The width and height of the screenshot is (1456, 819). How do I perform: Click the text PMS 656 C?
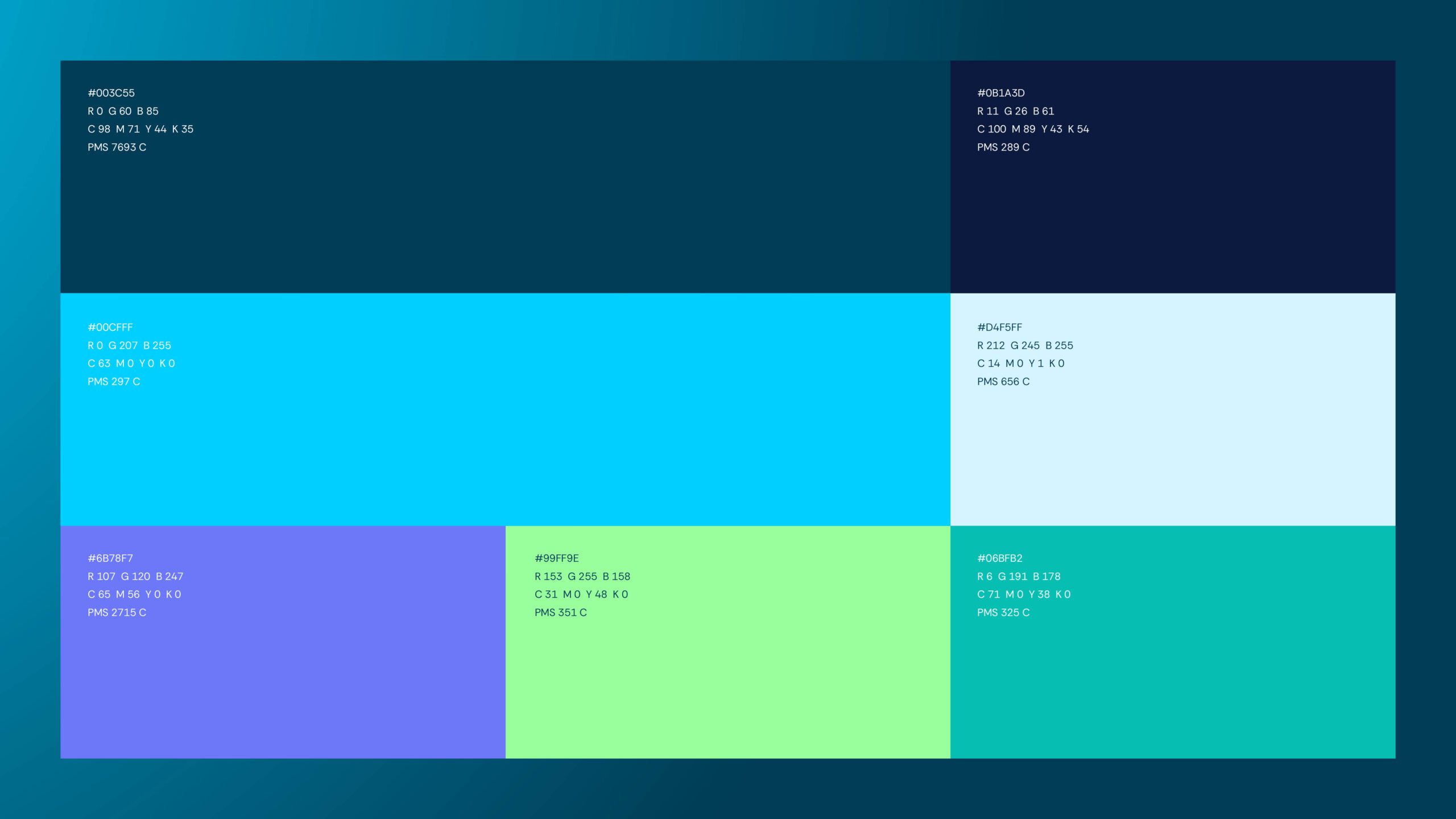[x=1003, y=382]
